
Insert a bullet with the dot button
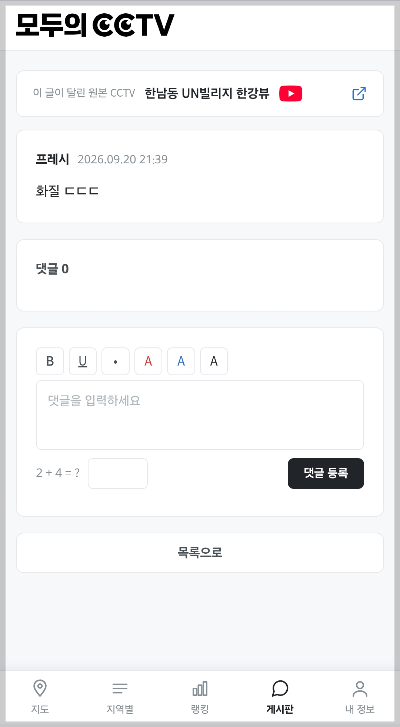tap(115, 361)
